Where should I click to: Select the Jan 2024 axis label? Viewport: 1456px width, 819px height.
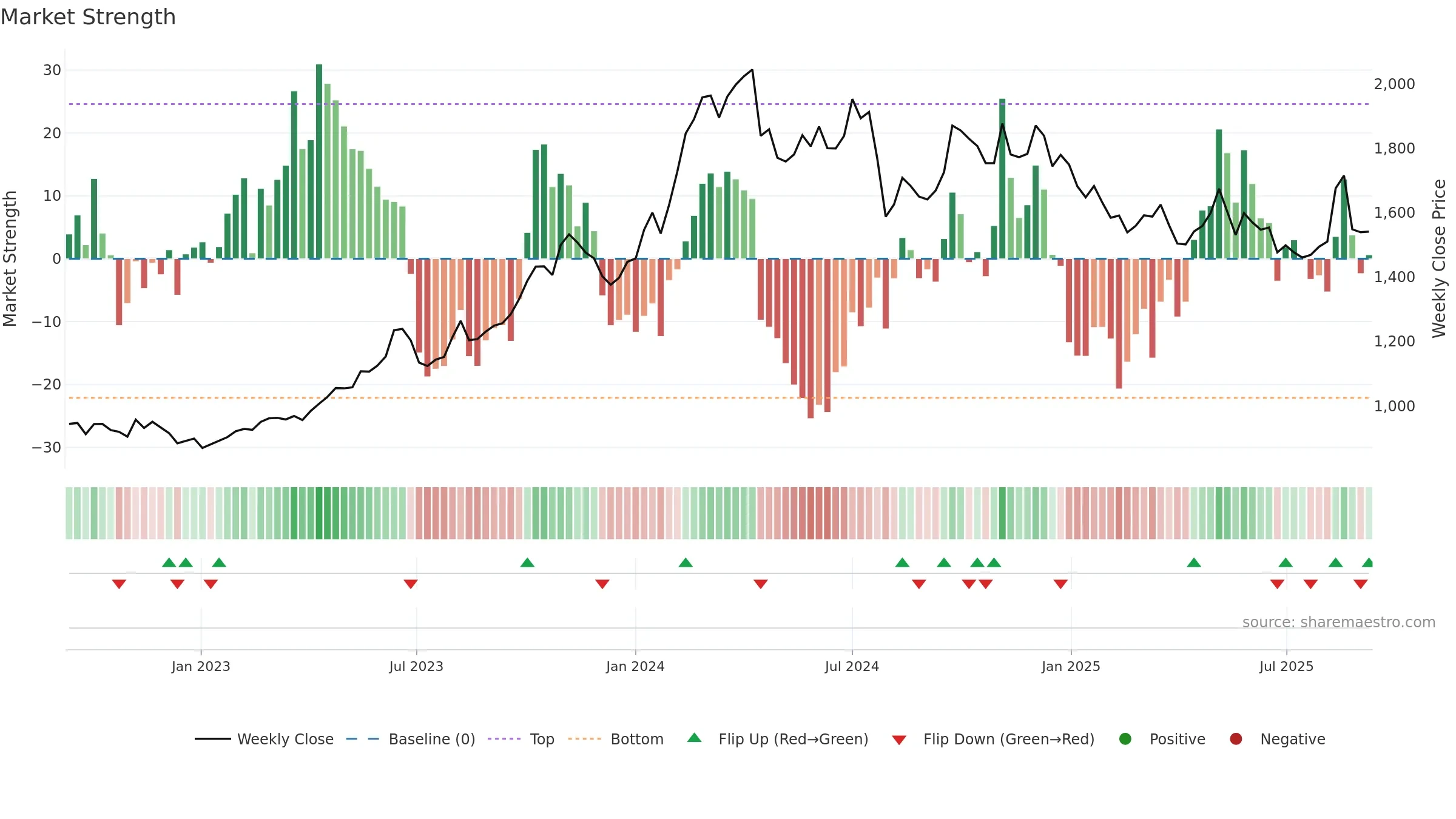[x=635, y=666]
